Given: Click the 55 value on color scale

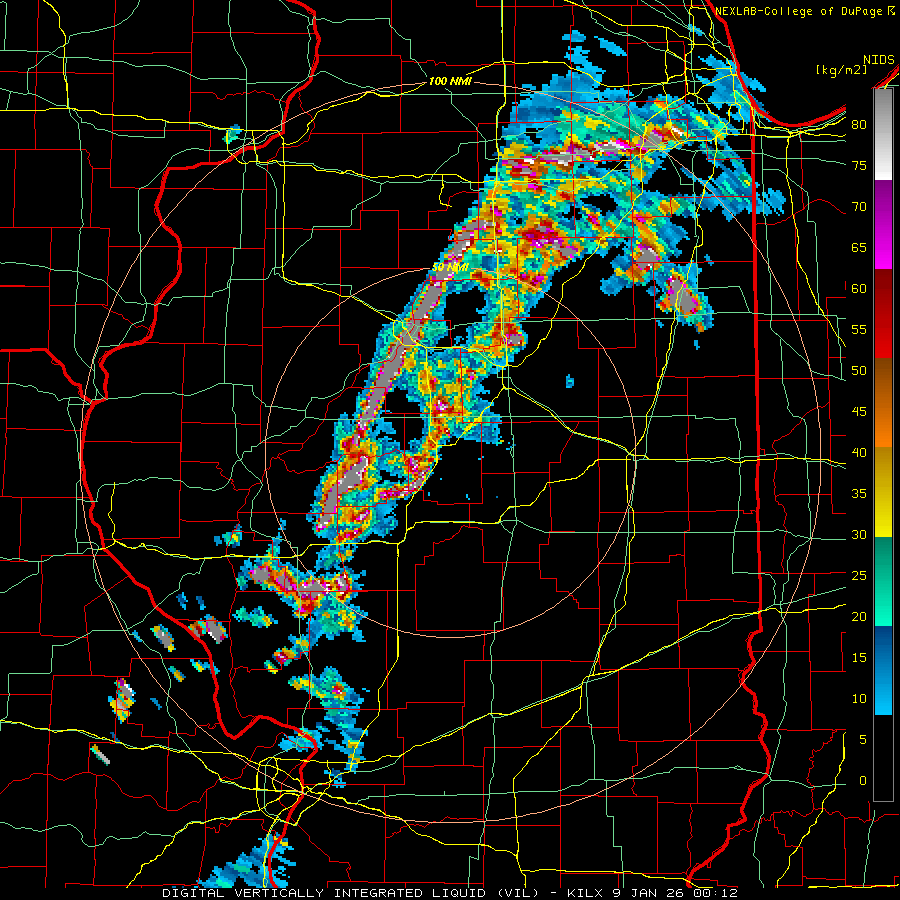Looking at the screenshot, I should pos(859,329).
